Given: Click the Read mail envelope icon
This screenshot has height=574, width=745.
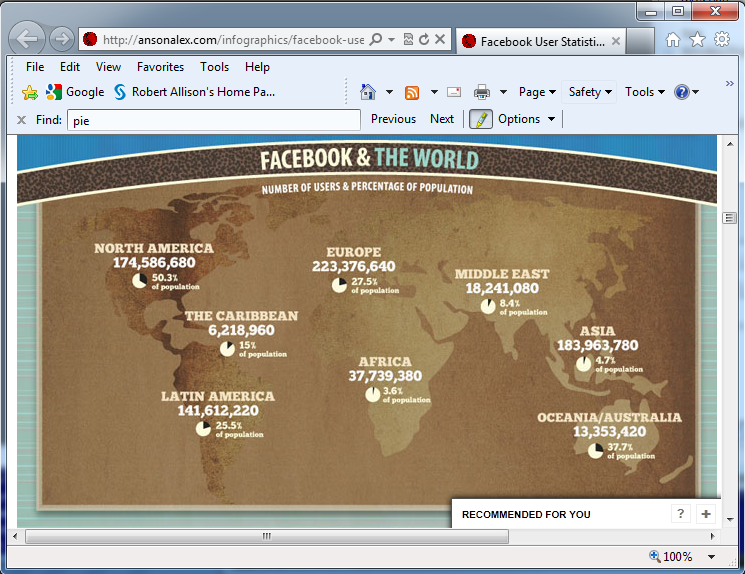Looking at the screenshot, I should 454,92.
